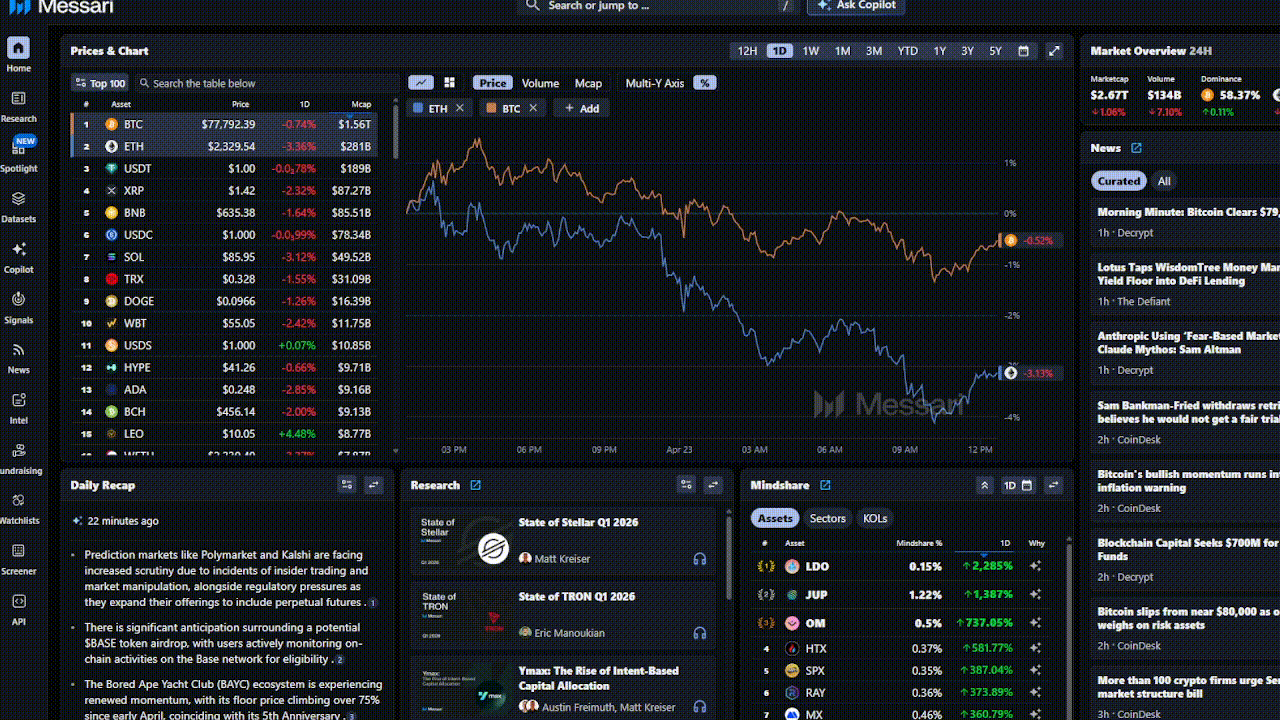Screen dimensions: 1280x720
Task: Sort the table by Price column
Action: [x=240, y=104]
